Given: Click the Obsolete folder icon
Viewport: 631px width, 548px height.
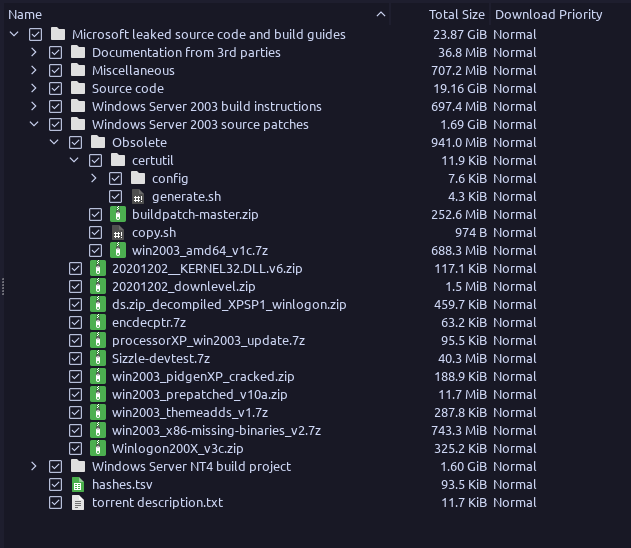Looking at the screenshot, I should 98,142.
